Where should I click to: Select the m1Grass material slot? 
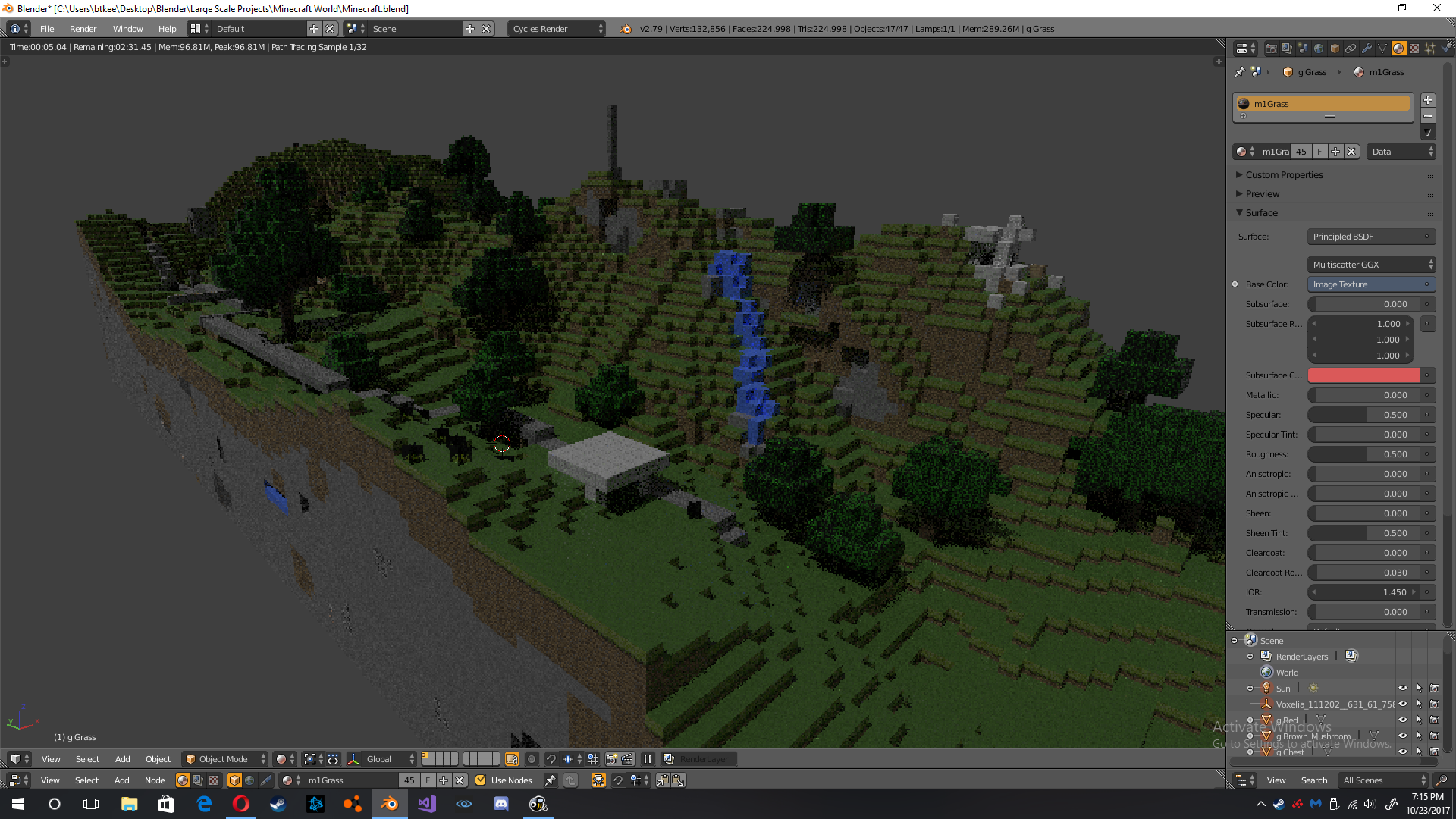click(1323, 104)
